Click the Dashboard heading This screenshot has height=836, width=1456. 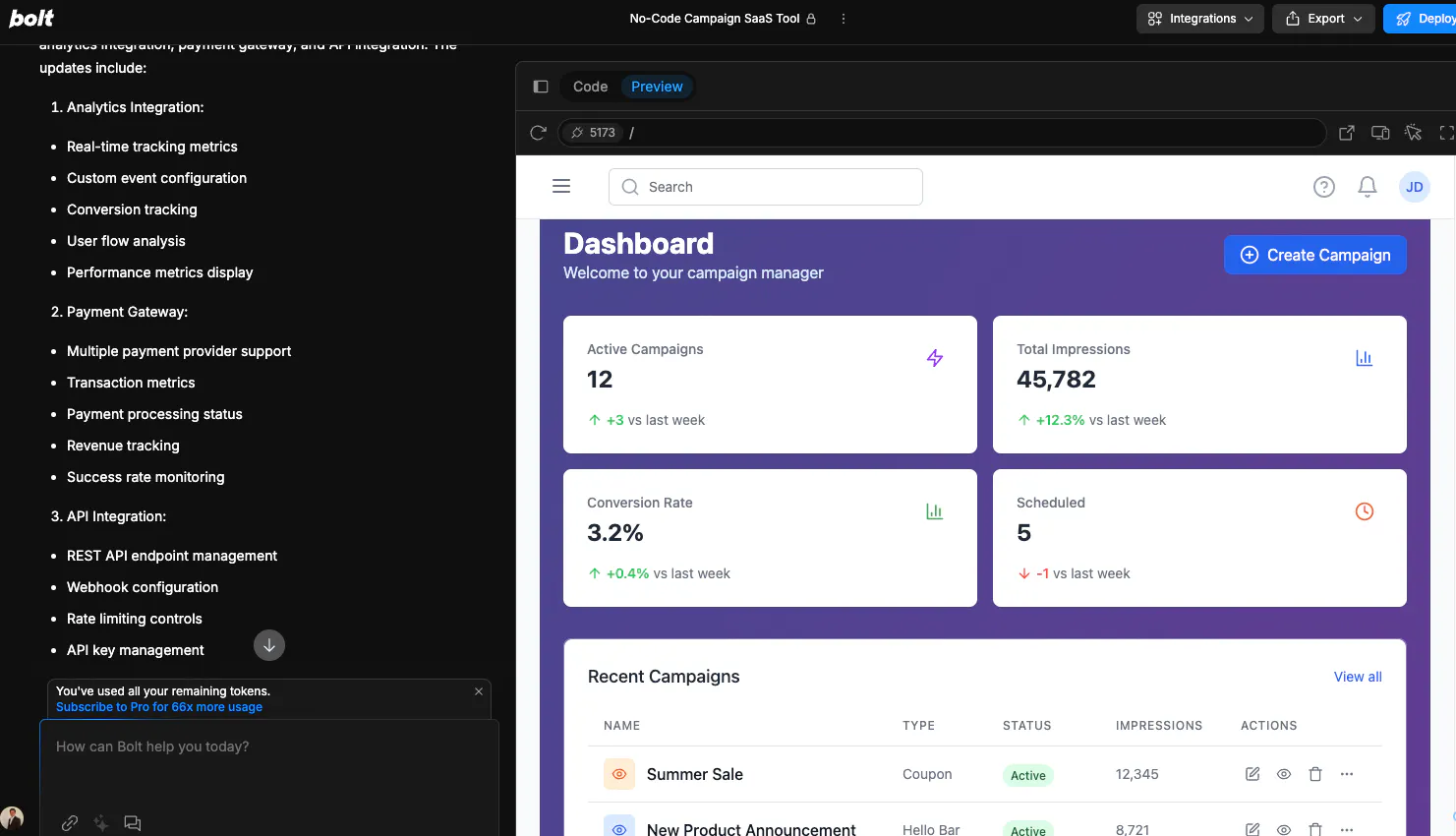click(639, 244)
